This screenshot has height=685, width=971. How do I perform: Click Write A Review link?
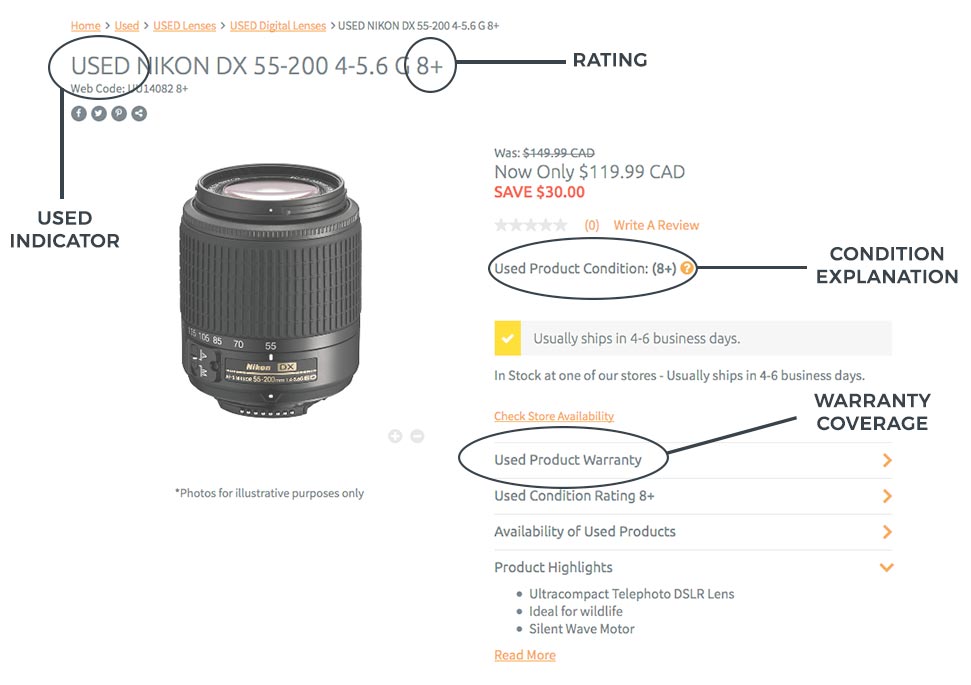click(656, 225)
